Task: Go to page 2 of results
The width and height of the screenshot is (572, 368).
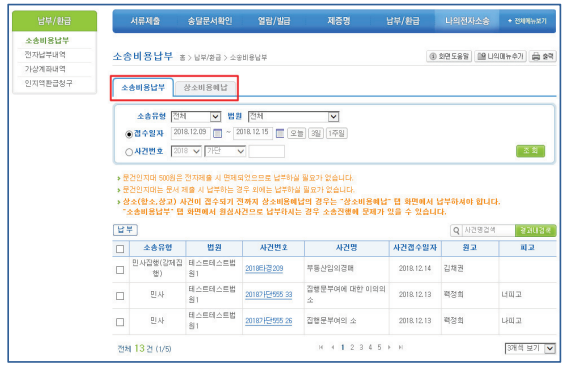Action: [352, 347]
